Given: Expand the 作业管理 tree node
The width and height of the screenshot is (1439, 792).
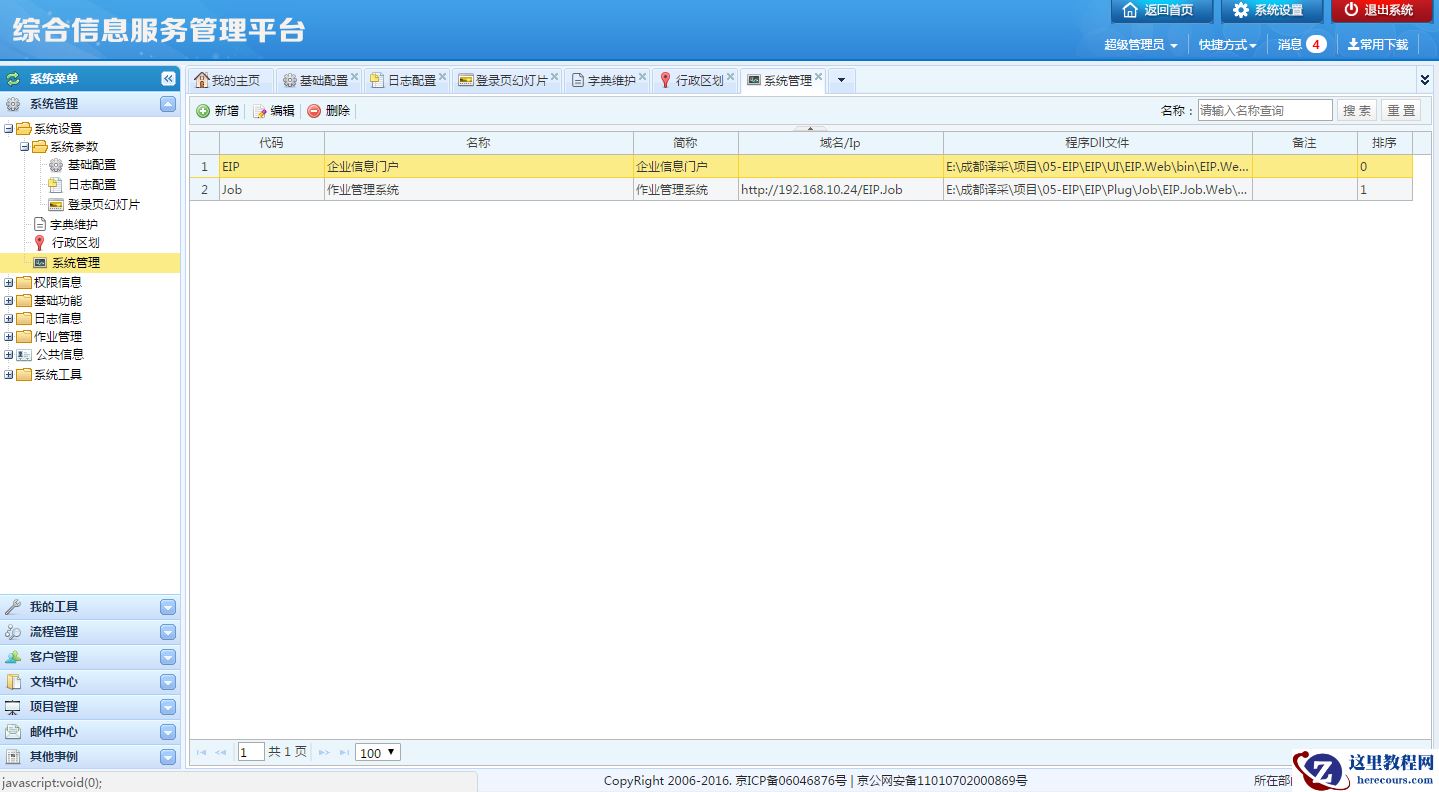Looking at the screenshot, I should point(9,337).
